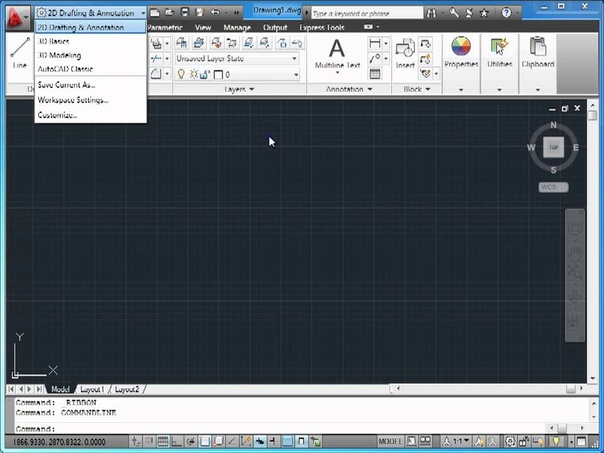
Task: Open the View ribbon tab
Action: (203, 27)
